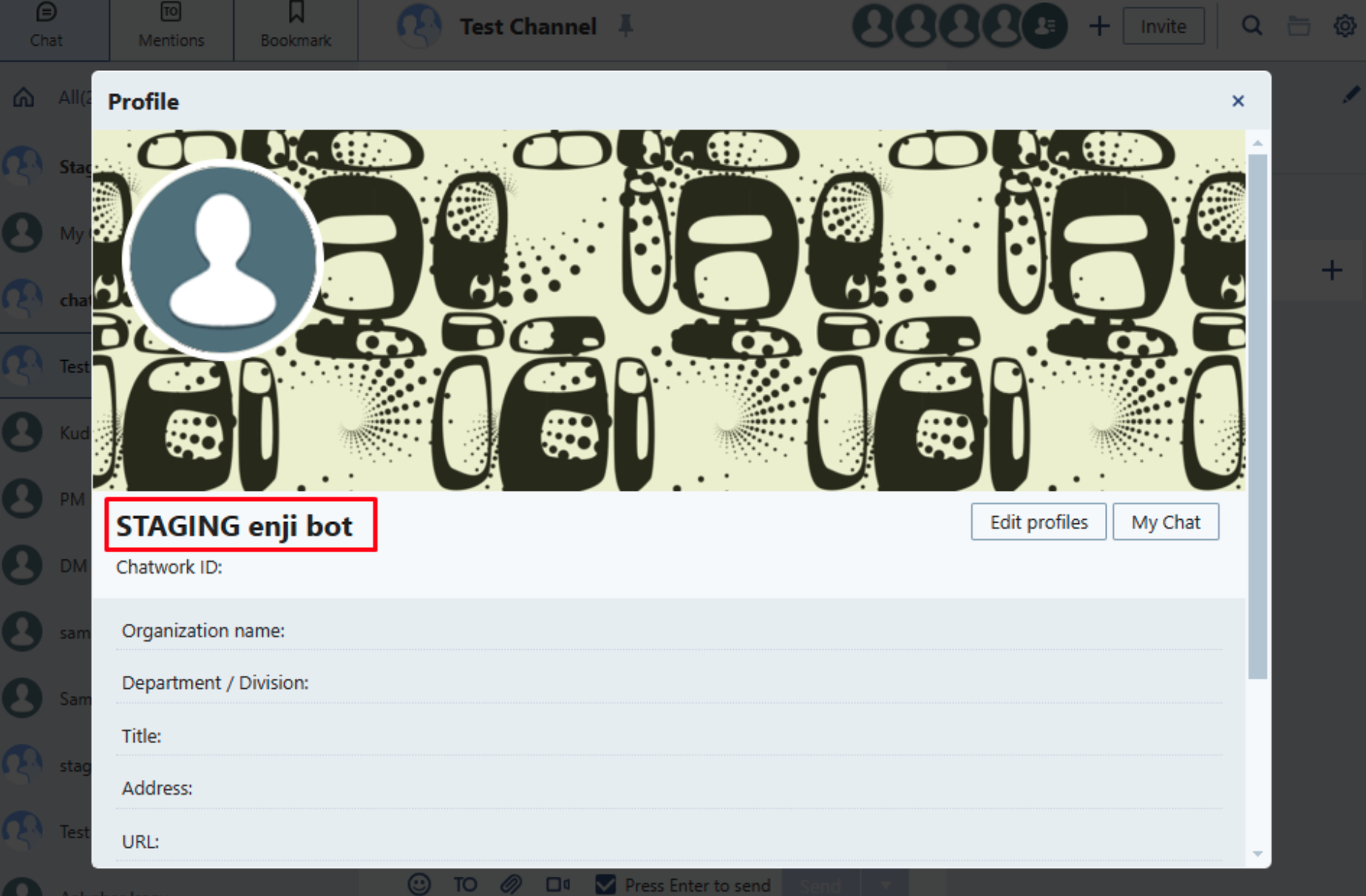Click the profile dialog scrollbar thumb

[x=1257, y=416]
